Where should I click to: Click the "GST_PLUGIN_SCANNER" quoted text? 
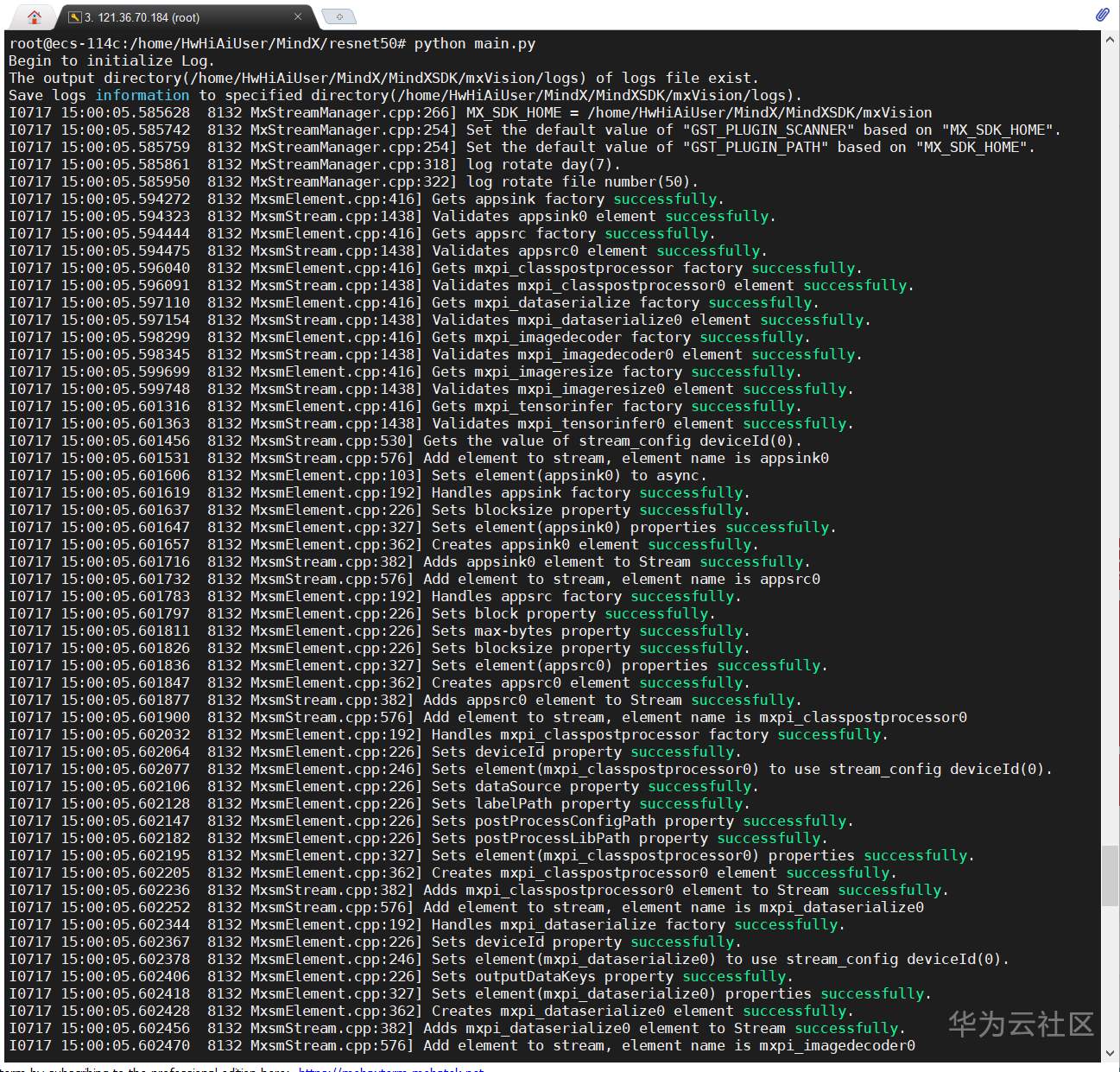[769, 130]
